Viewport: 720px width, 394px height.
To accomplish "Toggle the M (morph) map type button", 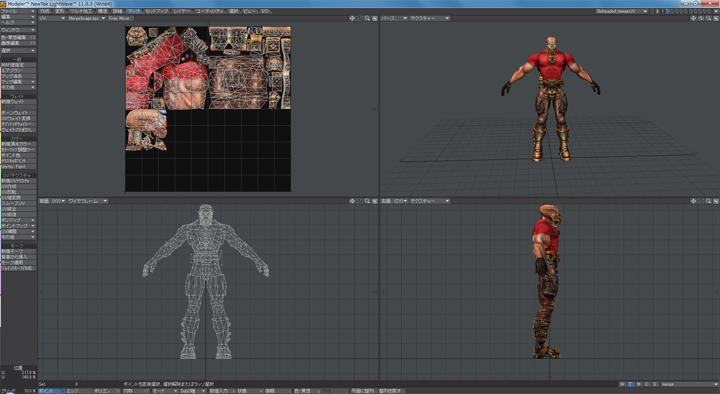I will tap(639, 384).
